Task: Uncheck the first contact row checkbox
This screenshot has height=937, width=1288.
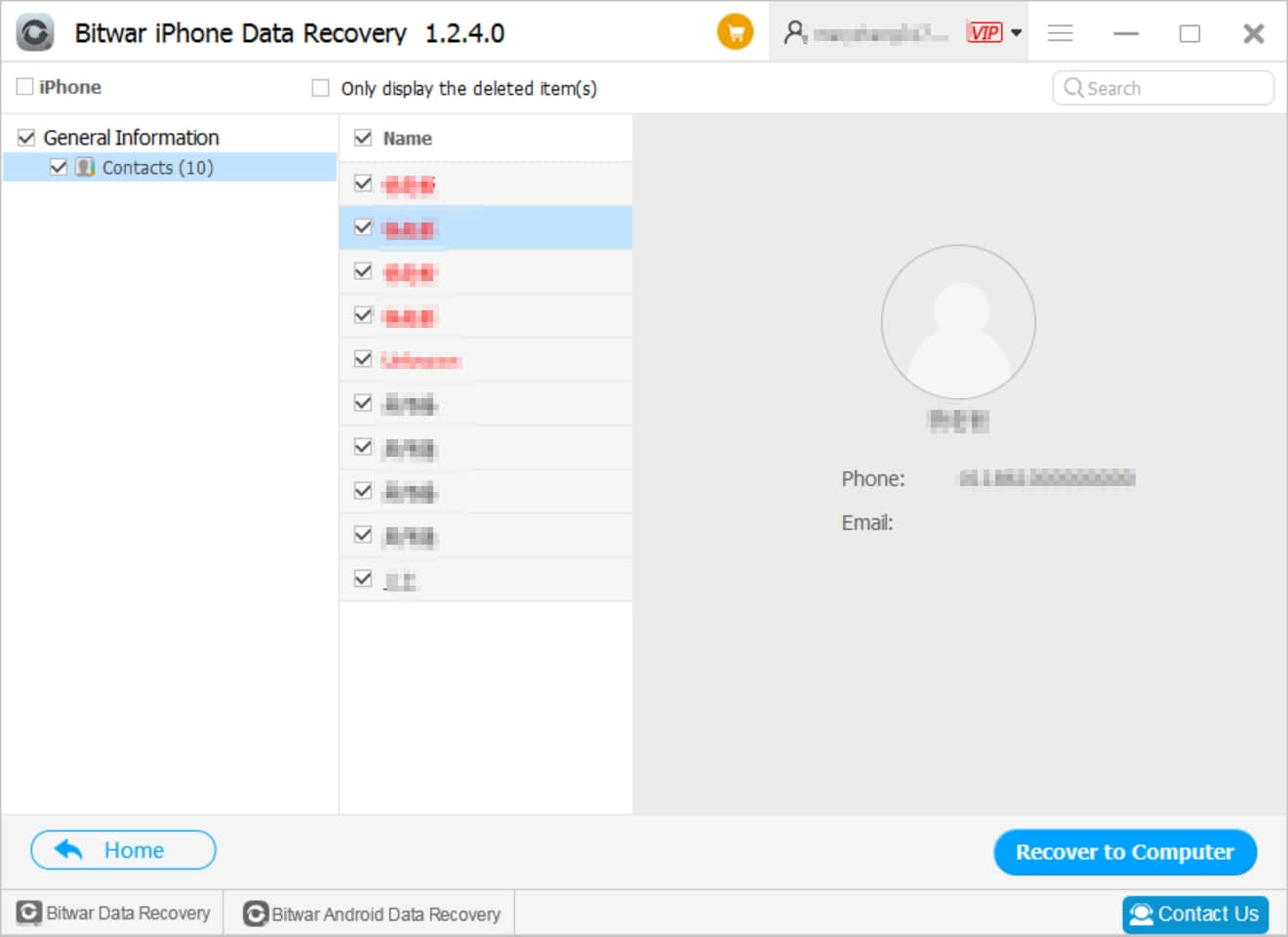Action: coord(363,183)
